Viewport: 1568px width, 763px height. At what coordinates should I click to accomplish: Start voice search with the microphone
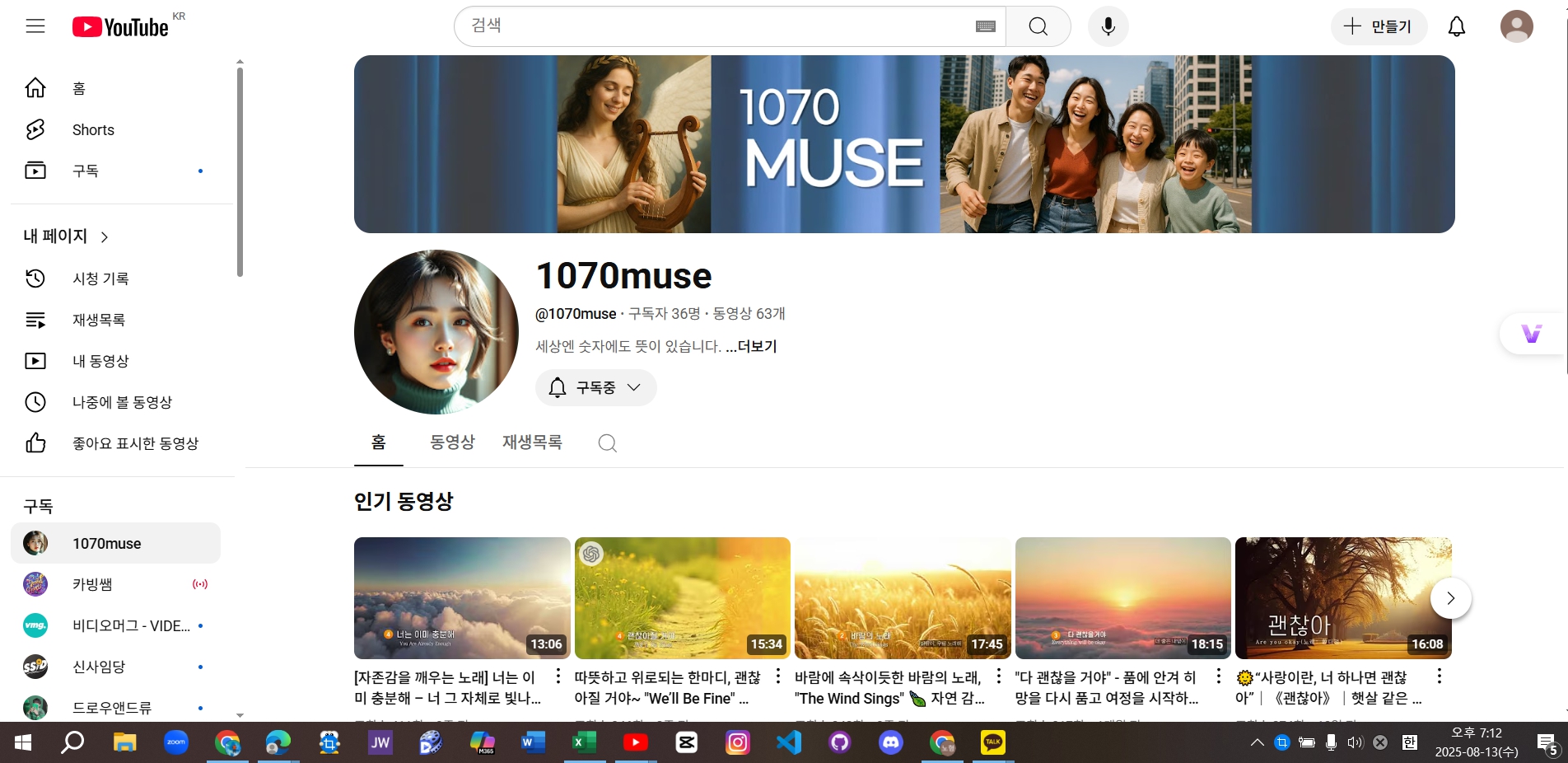pyautogui.click(x=1108, y=26)
